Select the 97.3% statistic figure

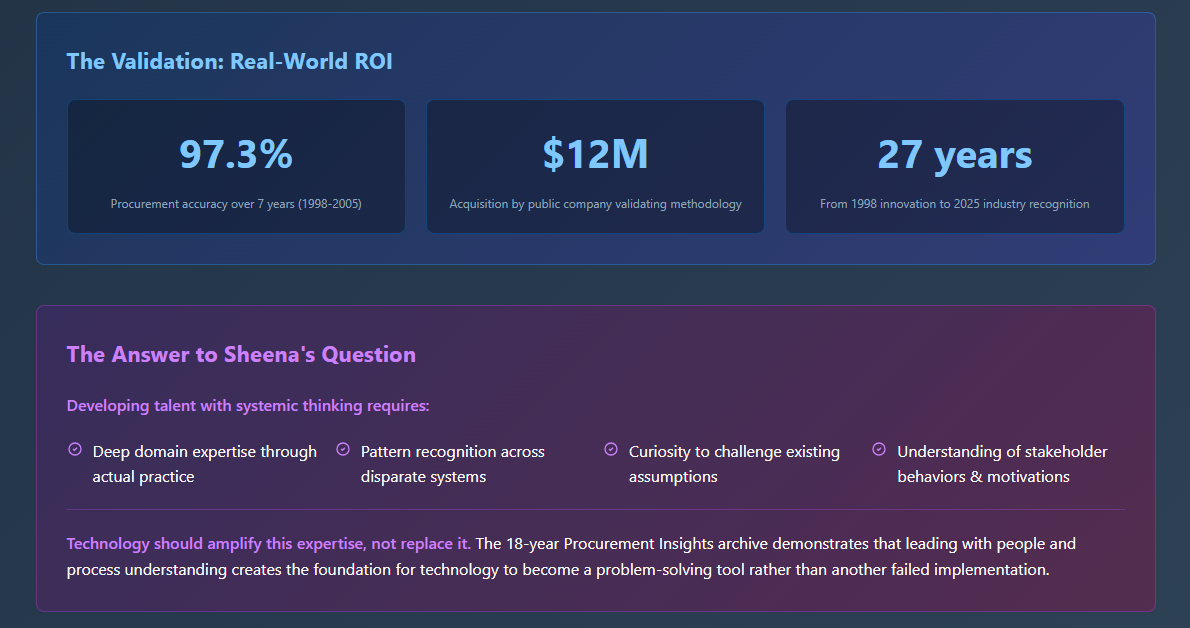[x=236, y=154]
